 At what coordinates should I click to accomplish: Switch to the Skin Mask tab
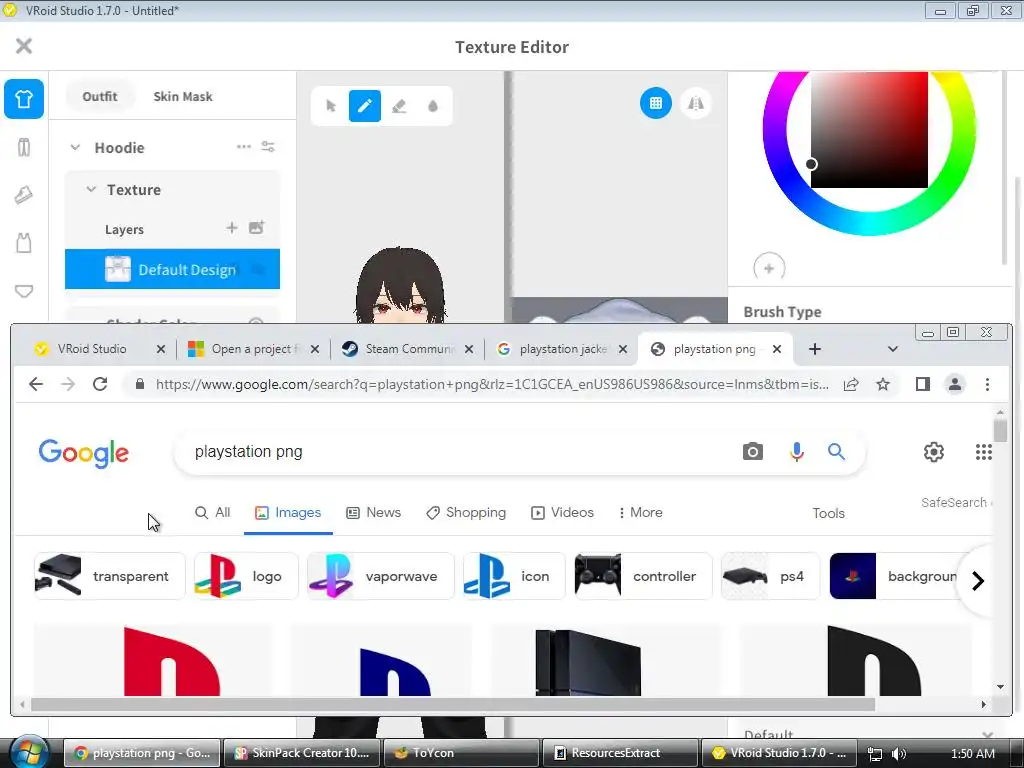coord(183,96)
